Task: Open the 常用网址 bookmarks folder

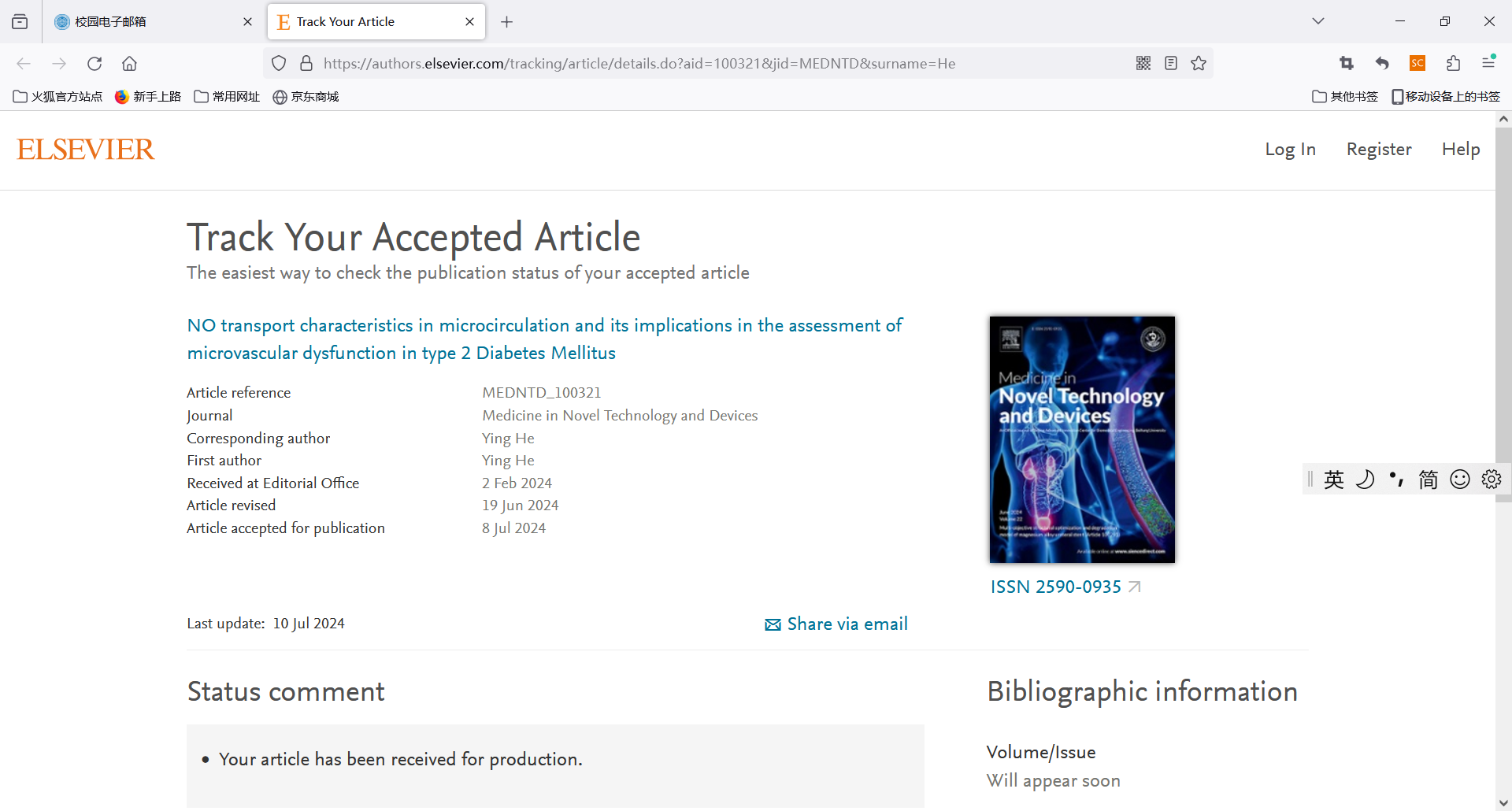Action: [x=227, y=97]
